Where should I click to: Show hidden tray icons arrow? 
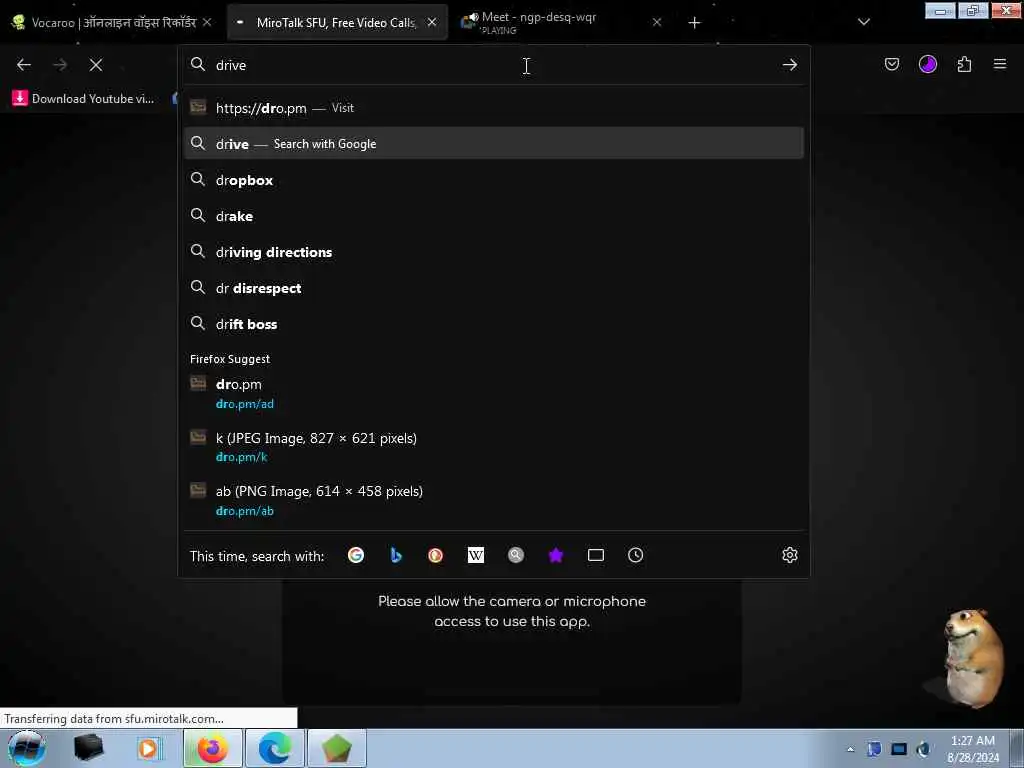850,749
